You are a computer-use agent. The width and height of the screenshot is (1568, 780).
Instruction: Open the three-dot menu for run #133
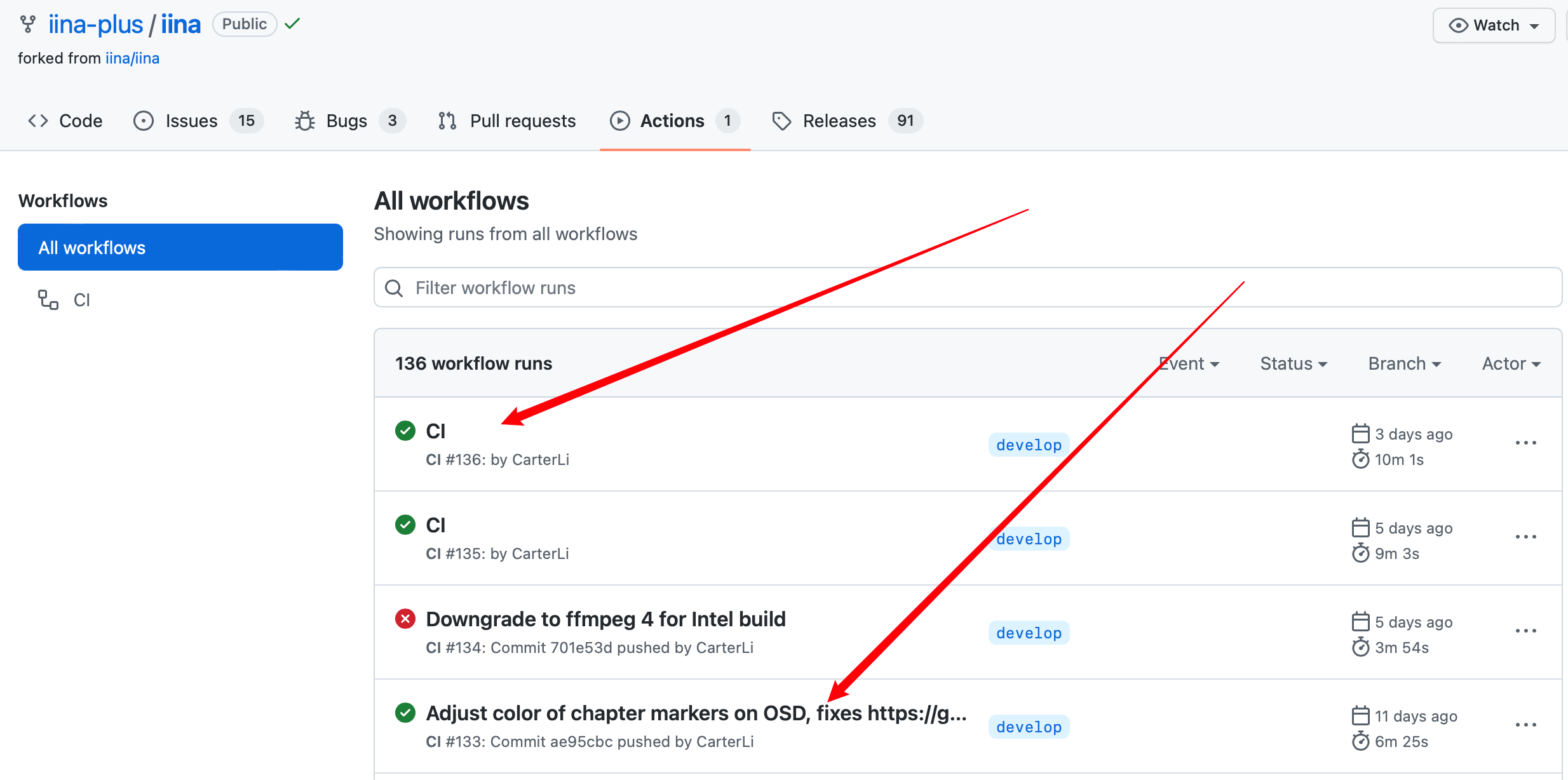[x=1525, y=725]
